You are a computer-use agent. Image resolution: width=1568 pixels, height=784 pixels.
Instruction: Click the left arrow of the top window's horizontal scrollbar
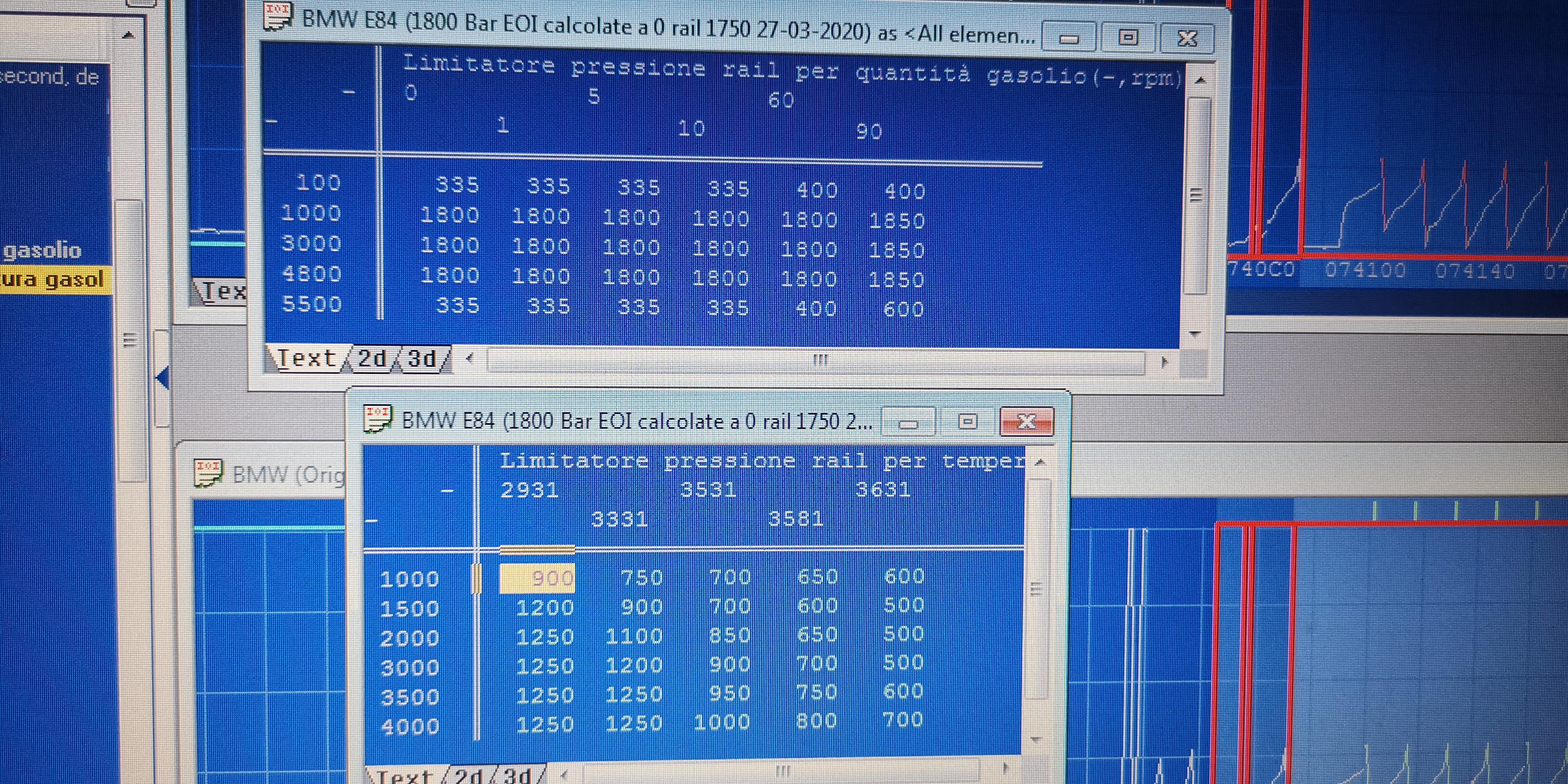pos(469,358)
